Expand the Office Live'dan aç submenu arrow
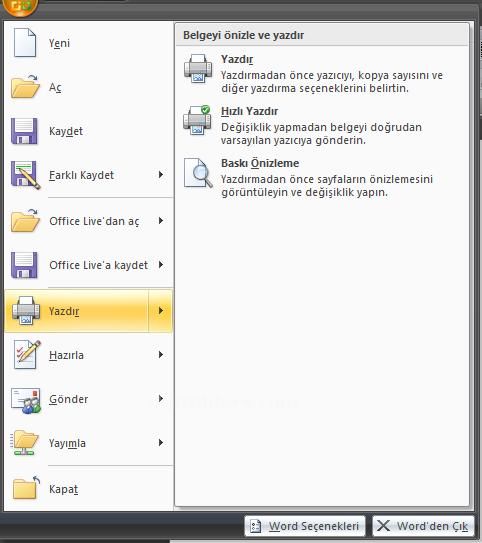Screen dimensions: 482x543 (161, 221)
